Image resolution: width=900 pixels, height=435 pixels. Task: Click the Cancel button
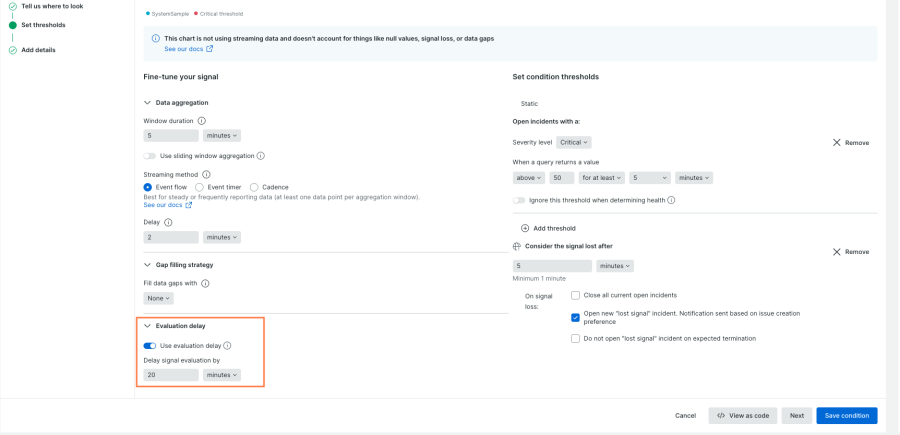(685, 415)
